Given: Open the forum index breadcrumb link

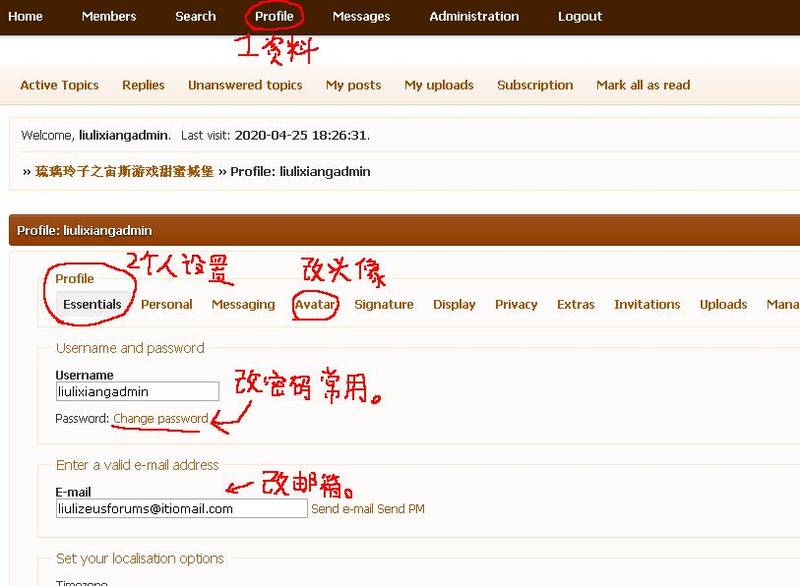Looking at the screenshot, I should [x=124, y=171].
